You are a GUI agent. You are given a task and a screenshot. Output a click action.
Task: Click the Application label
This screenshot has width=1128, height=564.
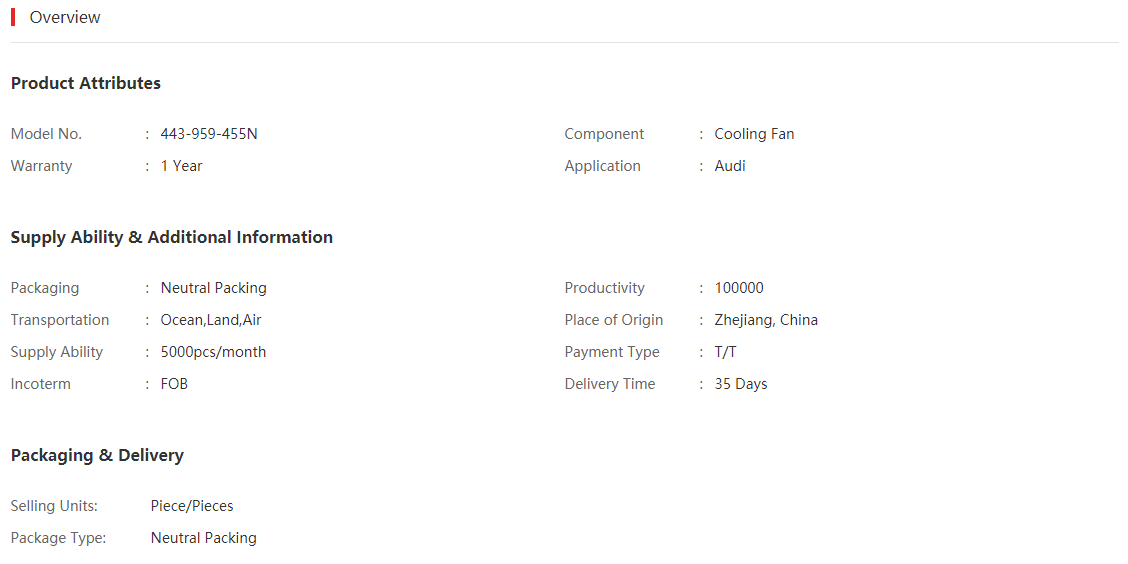(602, 166)
